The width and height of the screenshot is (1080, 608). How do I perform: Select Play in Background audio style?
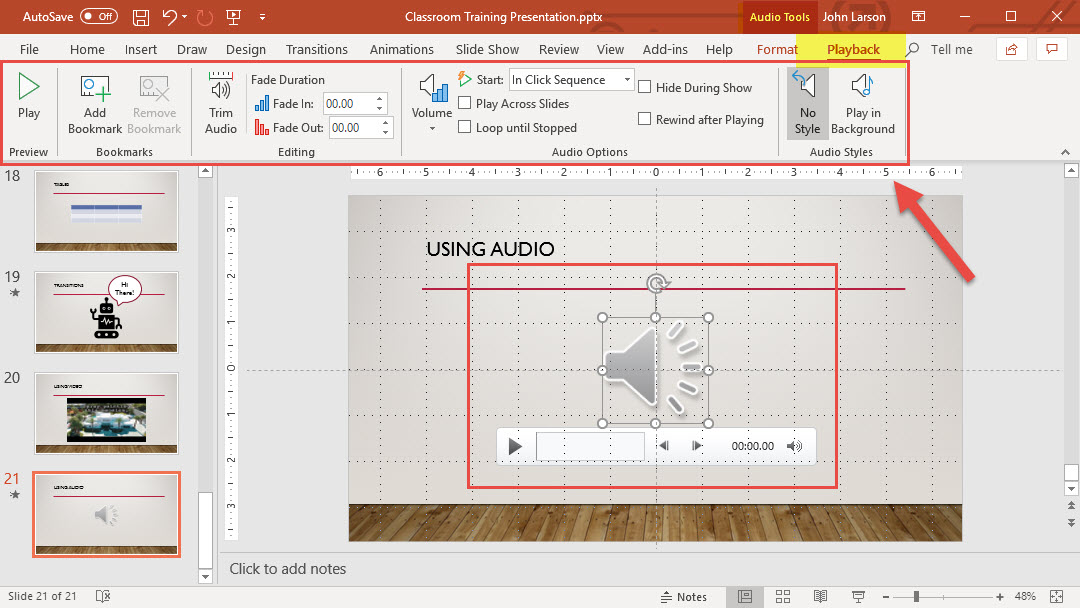[862, 90]
